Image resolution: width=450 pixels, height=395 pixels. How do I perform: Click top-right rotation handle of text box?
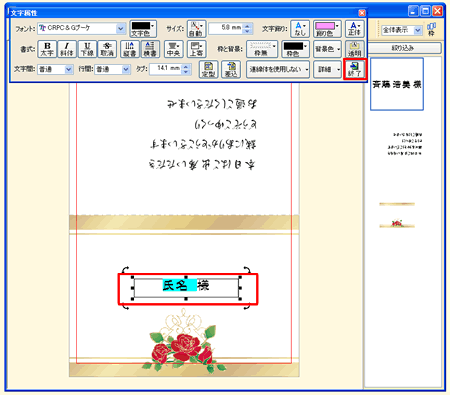point(247,269)
